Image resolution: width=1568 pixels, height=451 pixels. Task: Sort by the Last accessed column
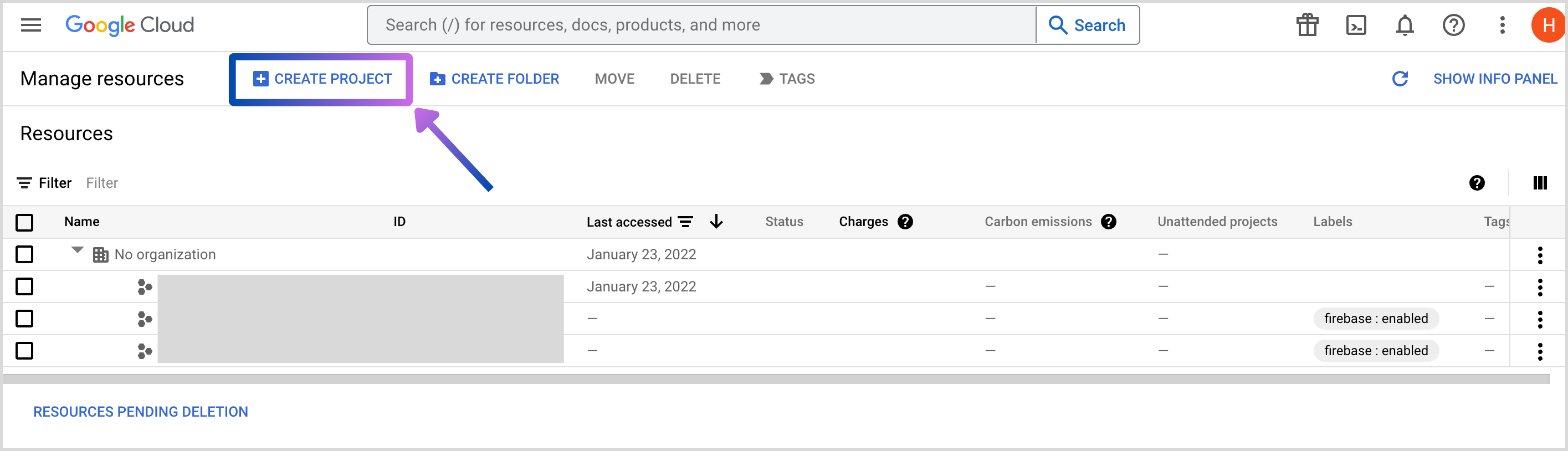pos(629,222)
